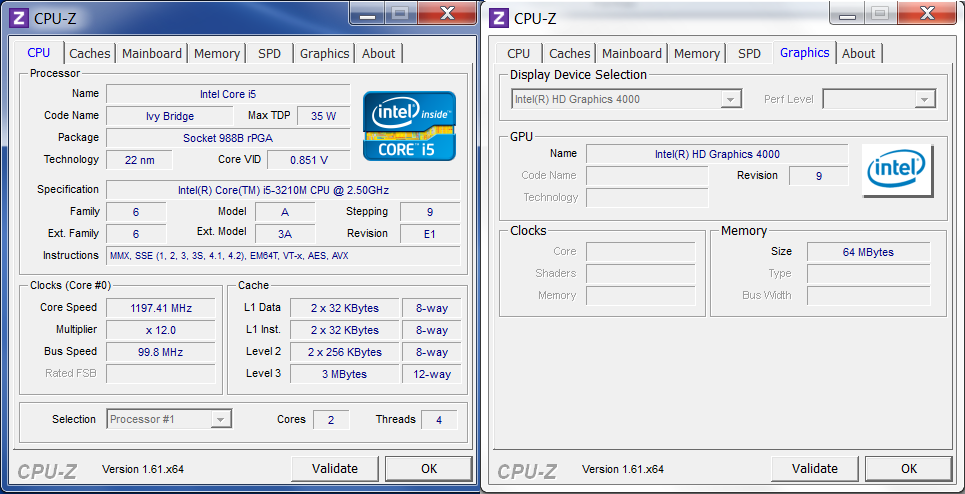
Task: Open Mainboard tab in left window
Action: pos(152,54)
